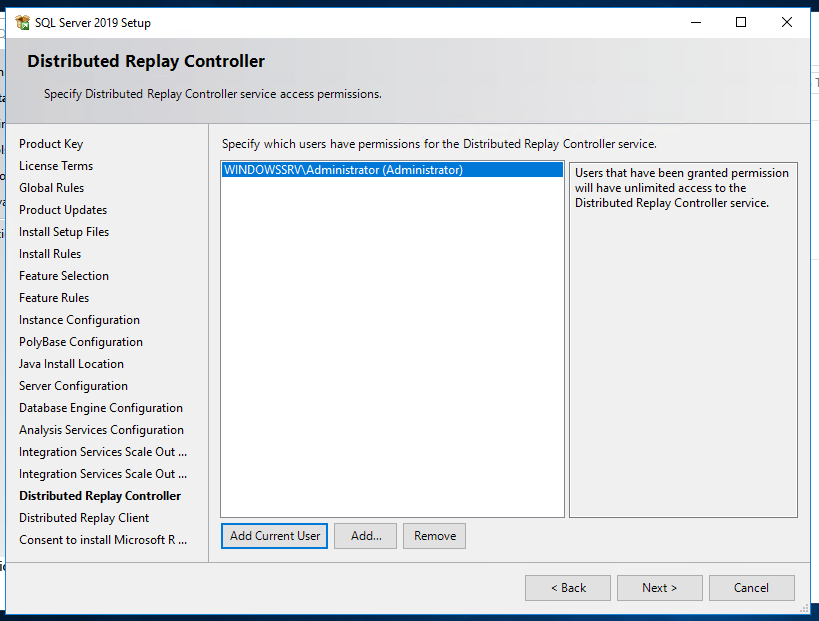Proceed with the Next > button

(x=660, y=588)
